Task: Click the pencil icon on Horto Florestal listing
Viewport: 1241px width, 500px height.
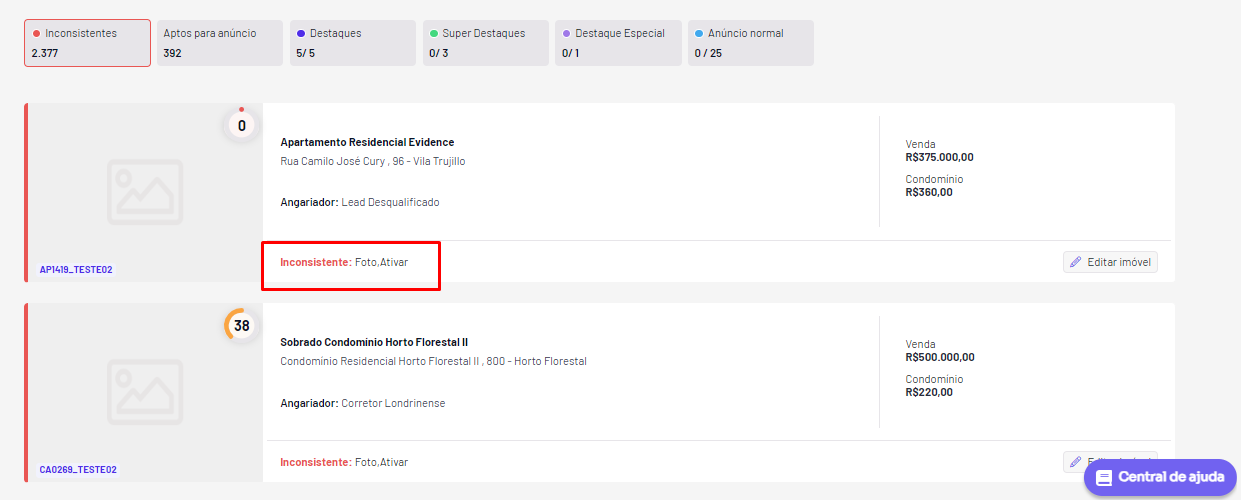Action: [x=1076, y=462]
